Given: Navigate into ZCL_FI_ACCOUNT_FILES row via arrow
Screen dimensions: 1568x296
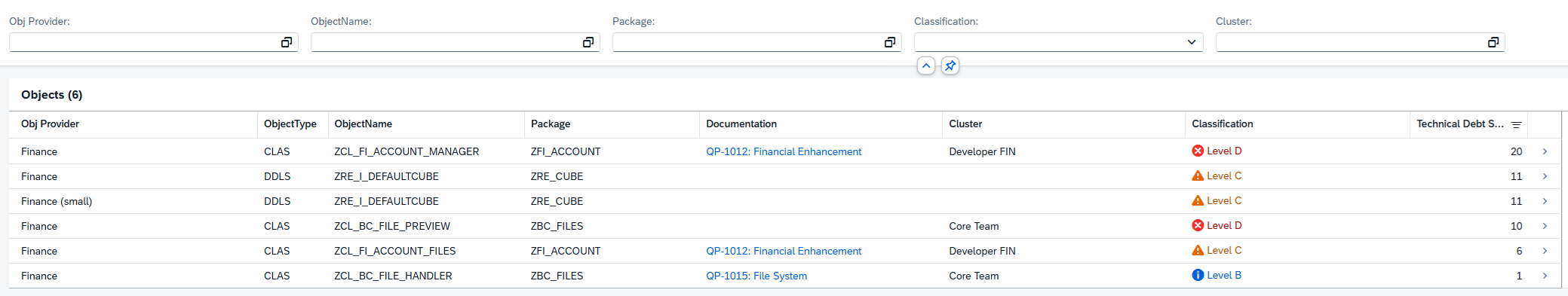Looking at the screenshot, I should click(x=1545, y=251).
